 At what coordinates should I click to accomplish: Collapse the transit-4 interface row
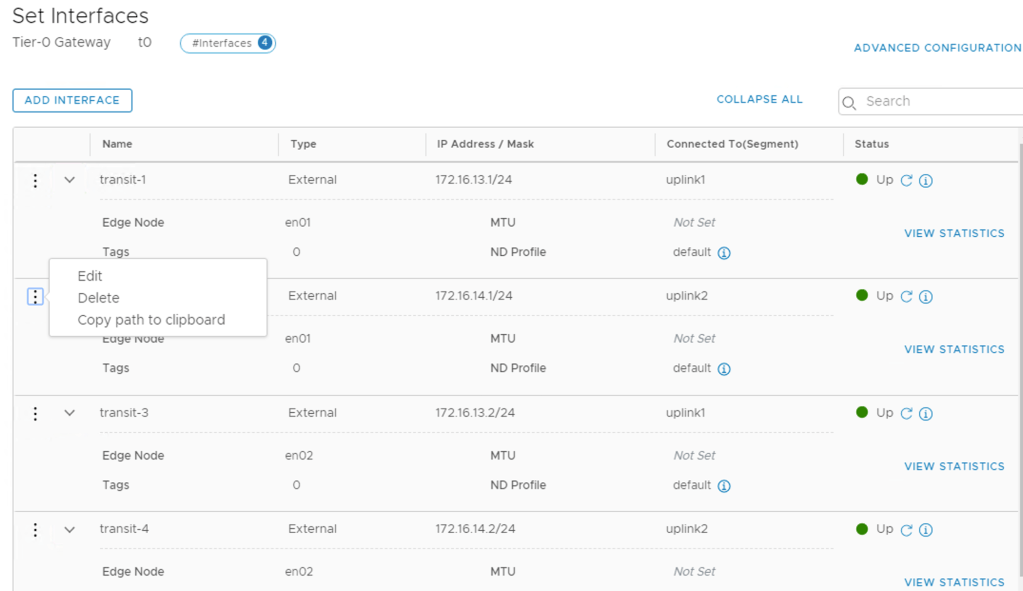(x=69, y=530)
